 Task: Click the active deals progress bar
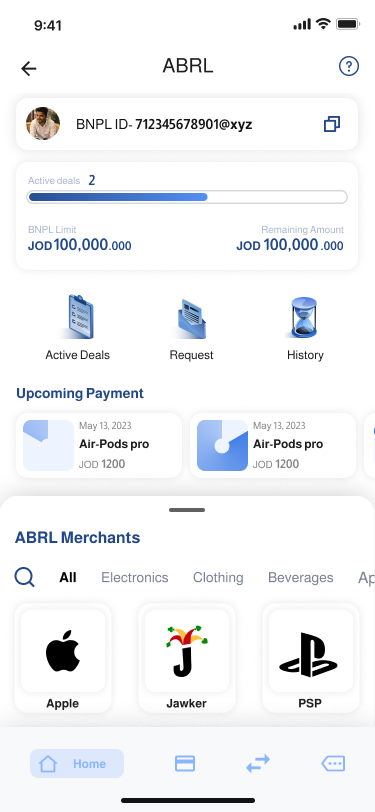187,197
